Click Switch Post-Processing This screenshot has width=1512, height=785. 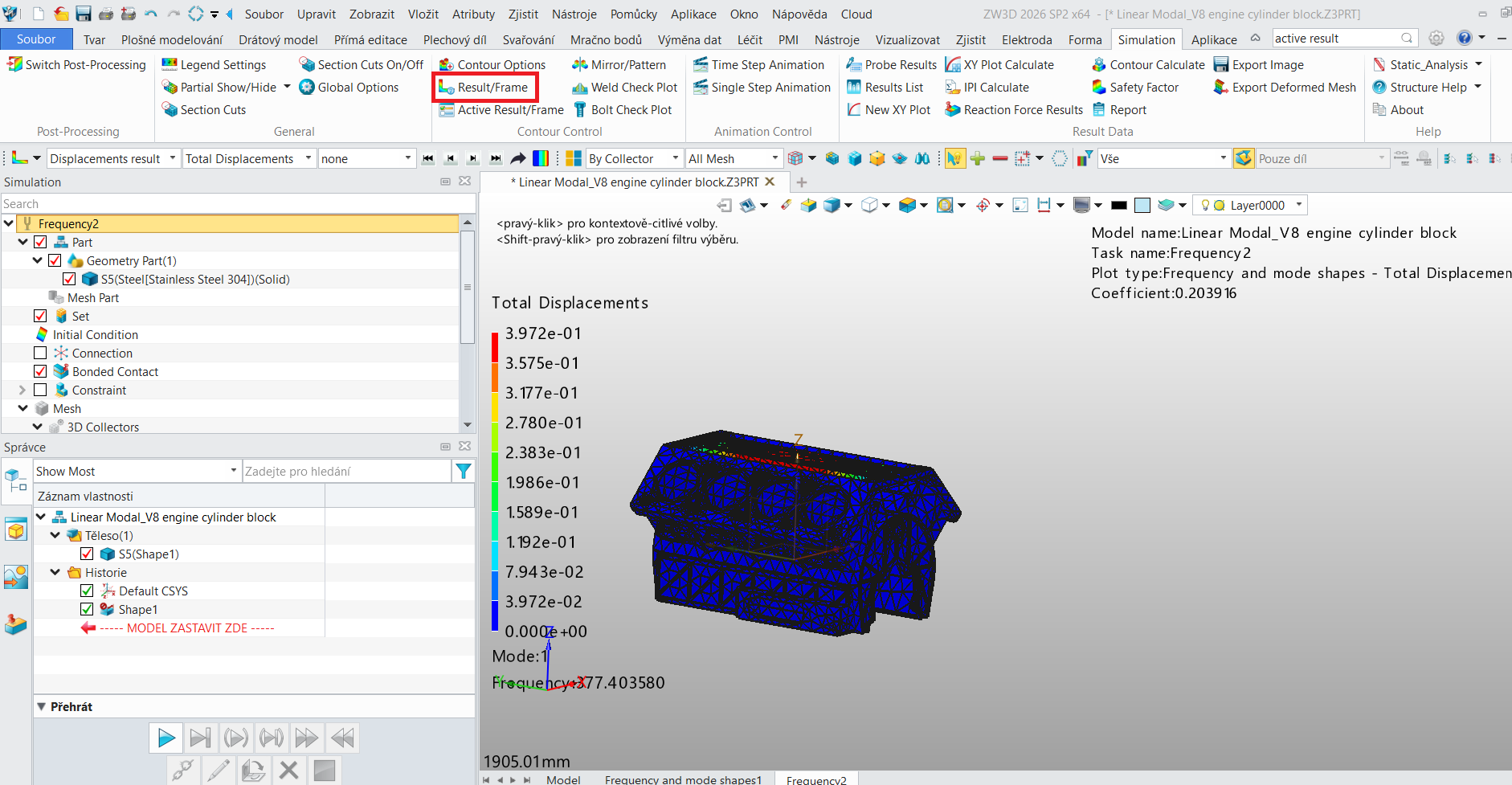pyautogui.click(x=76, y=65)
